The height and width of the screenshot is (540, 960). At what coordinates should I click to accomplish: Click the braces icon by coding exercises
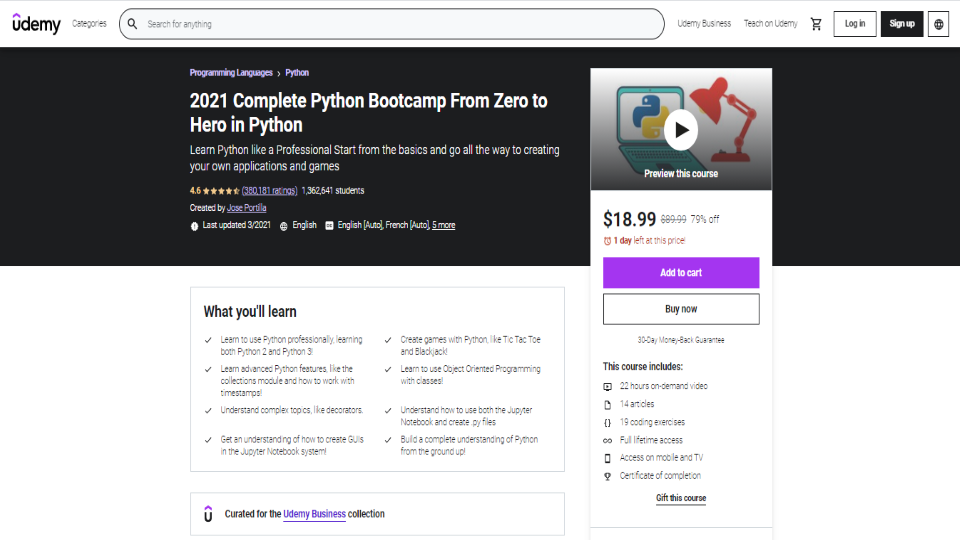pos(607,422)
